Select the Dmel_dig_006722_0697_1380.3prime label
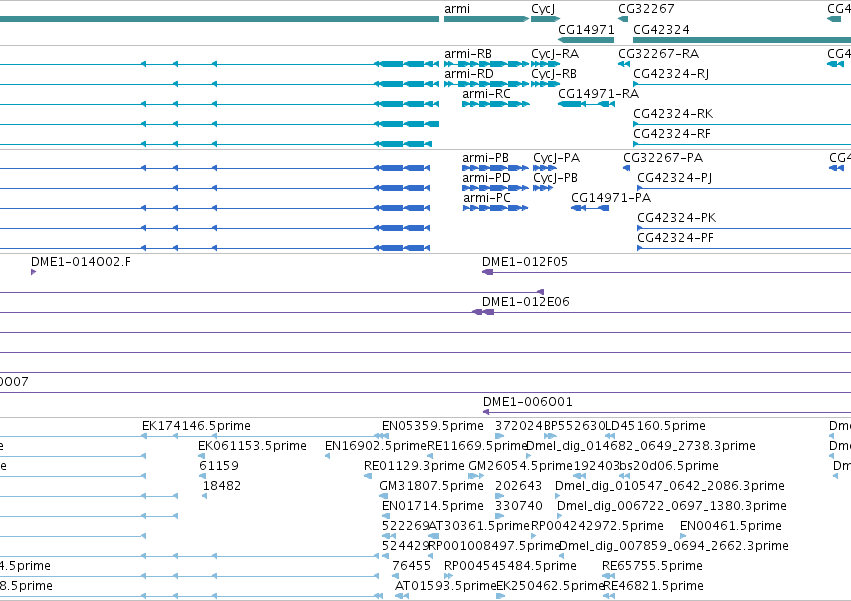Viewport: 851px width, 601px height. tap(672, 507)
